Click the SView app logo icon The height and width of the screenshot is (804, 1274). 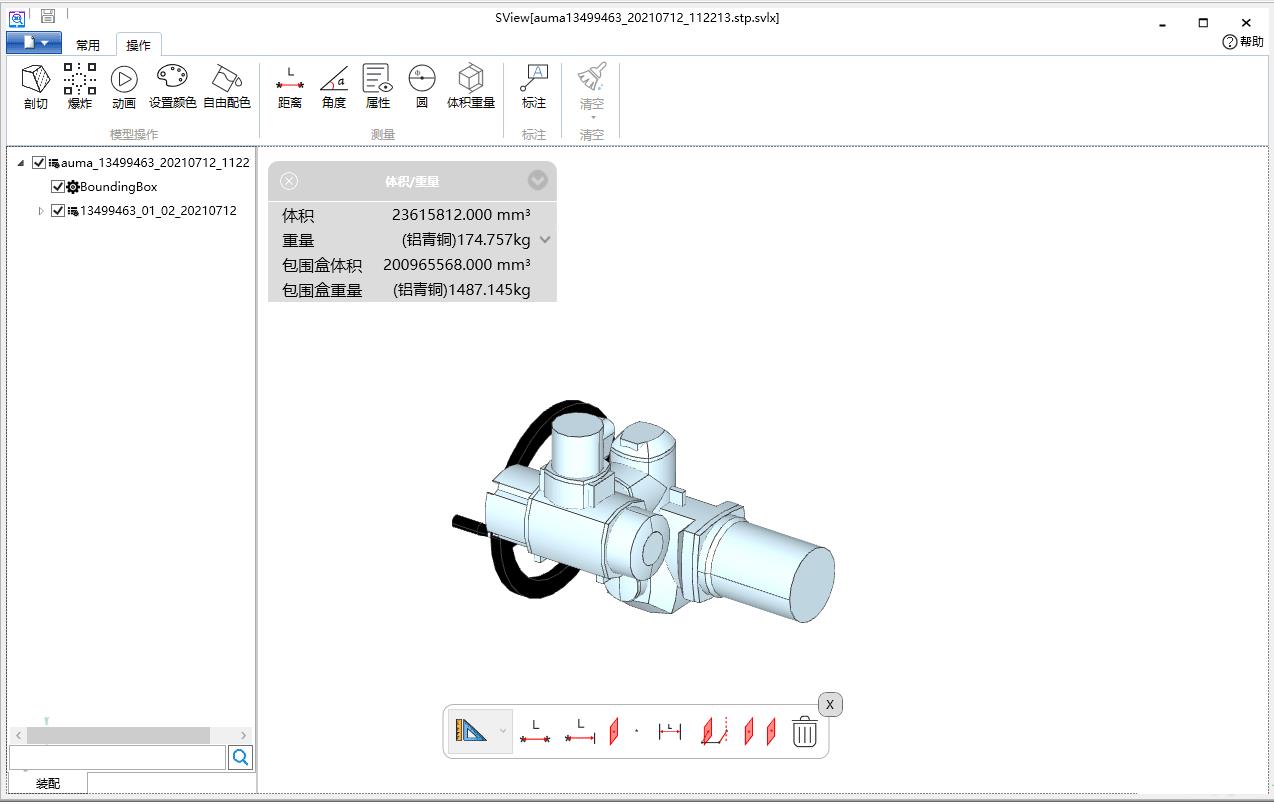(x=16, y=17)
